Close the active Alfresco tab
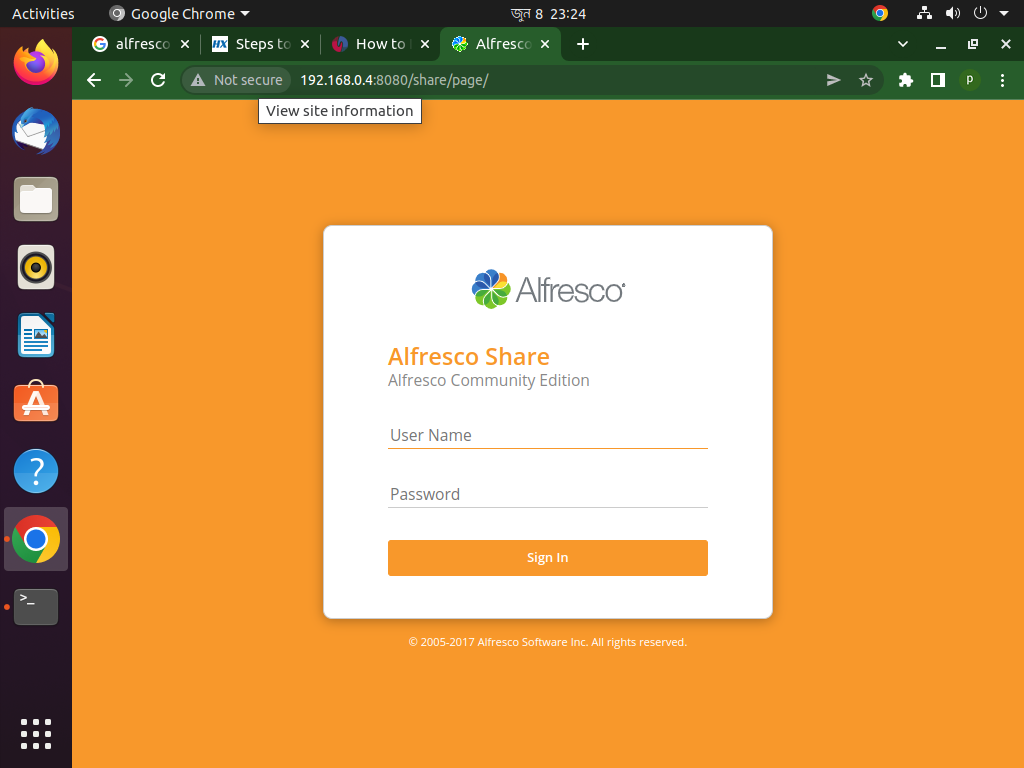 545,44
